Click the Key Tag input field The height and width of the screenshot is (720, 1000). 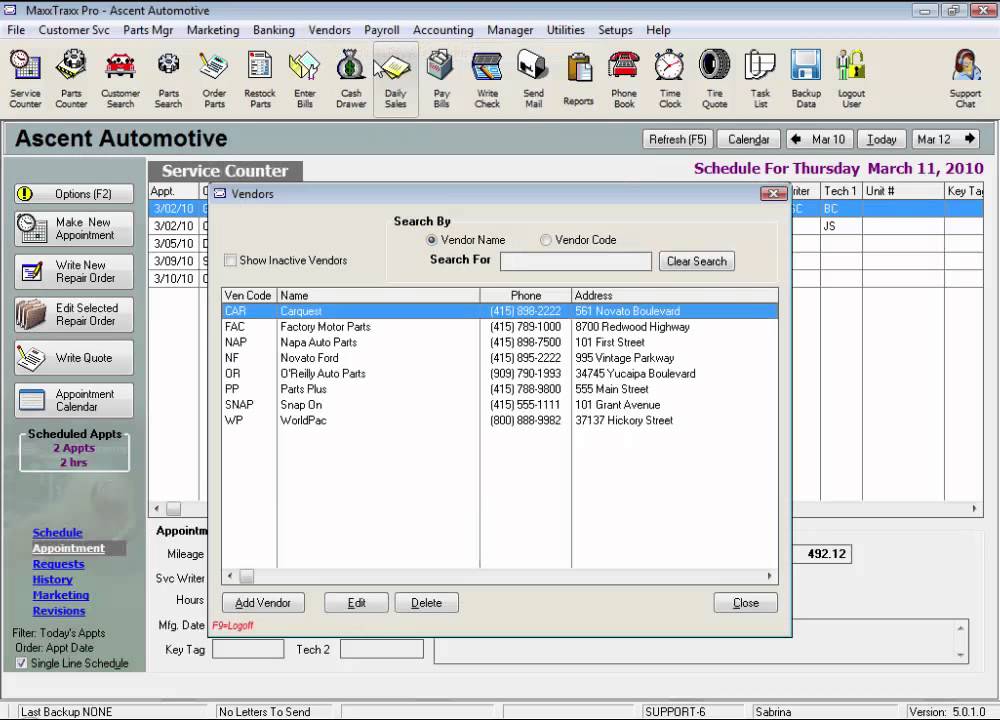[248, 649]
